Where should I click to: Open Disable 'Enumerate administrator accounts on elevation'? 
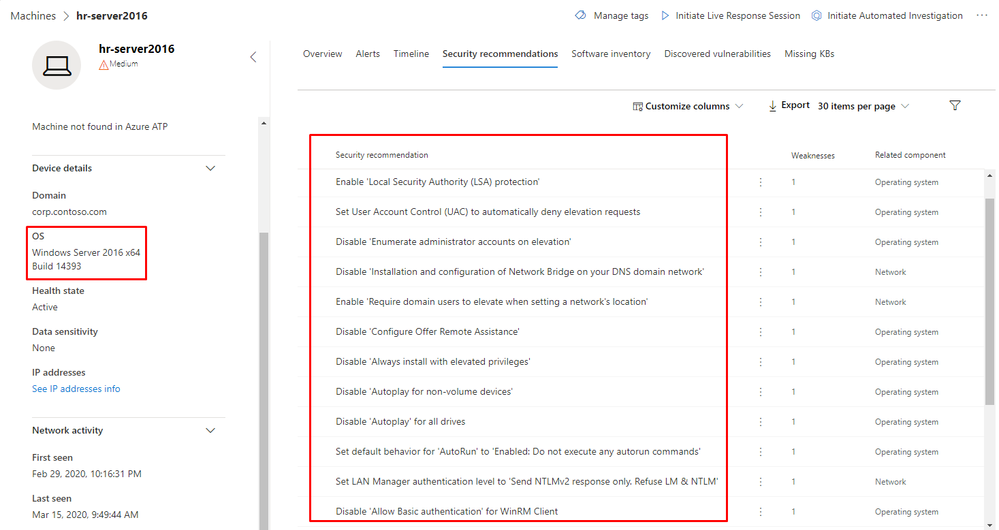click(x=454, y=241)
